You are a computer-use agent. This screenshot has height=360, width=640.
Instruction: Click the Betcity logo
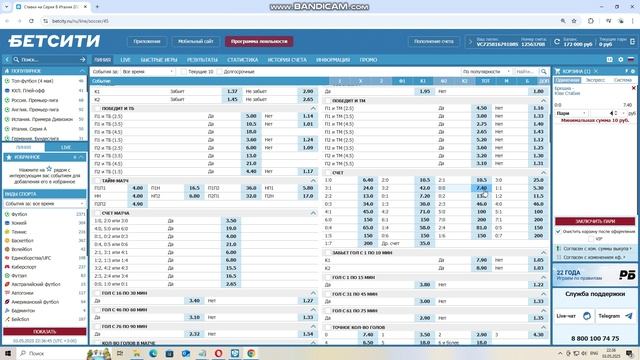coord(54,41)
